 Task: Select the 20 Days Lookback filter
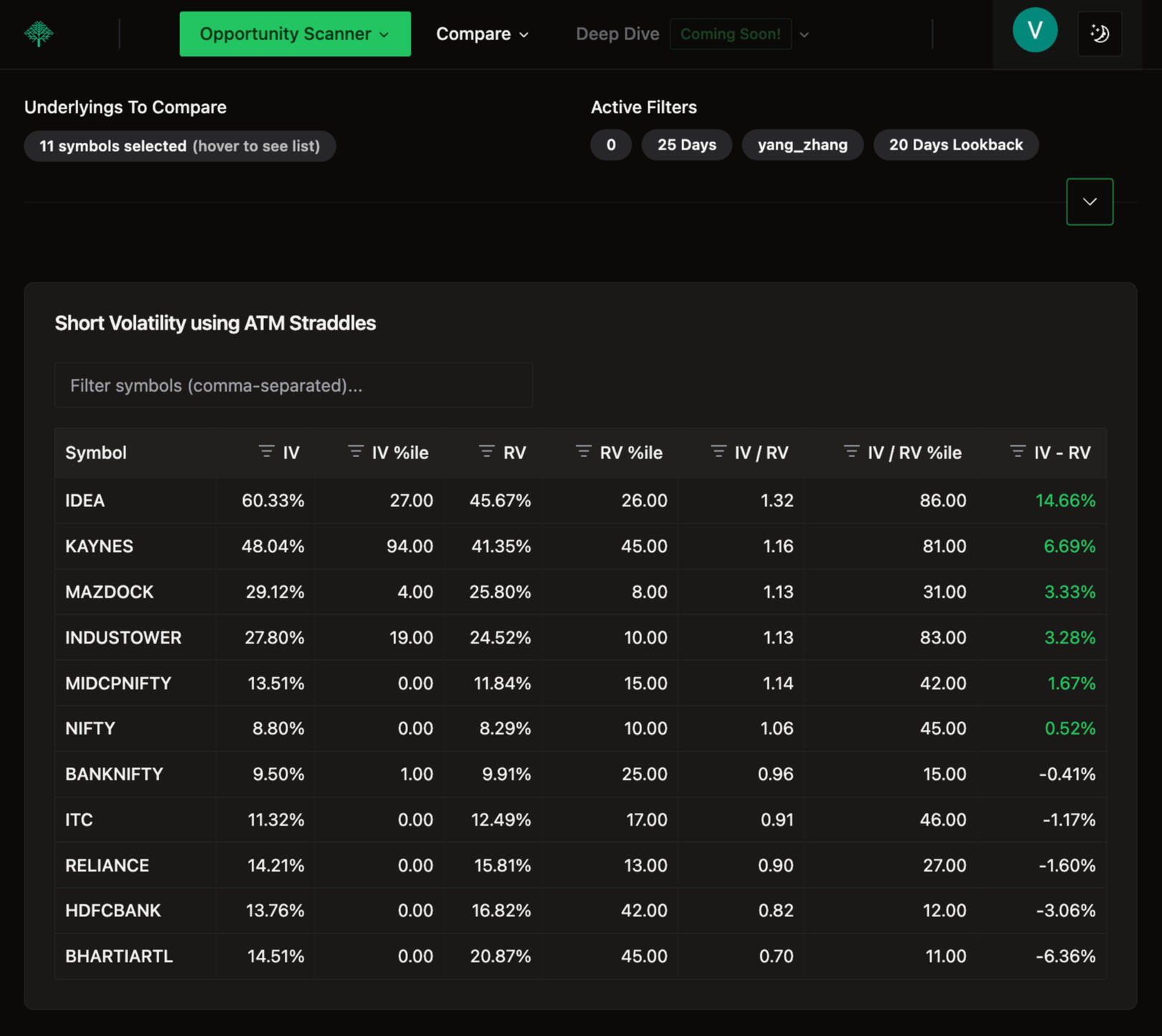pos(955,145)
